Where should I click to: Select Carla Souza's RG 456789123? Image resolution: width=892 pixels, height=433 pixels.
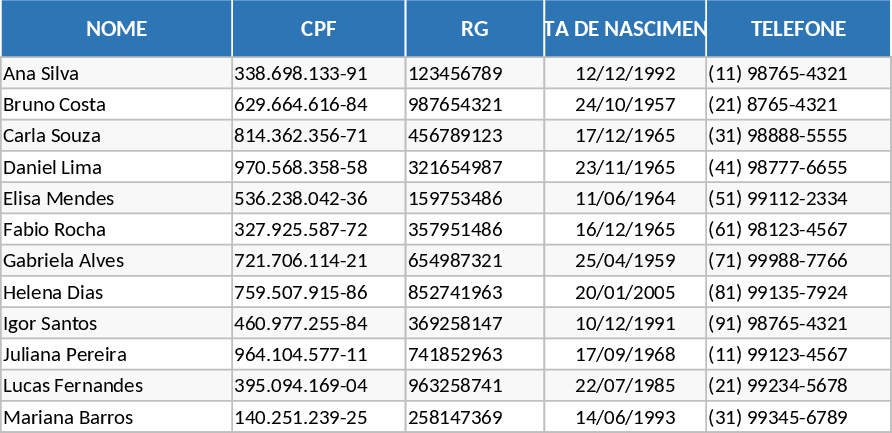pos(455,136)
